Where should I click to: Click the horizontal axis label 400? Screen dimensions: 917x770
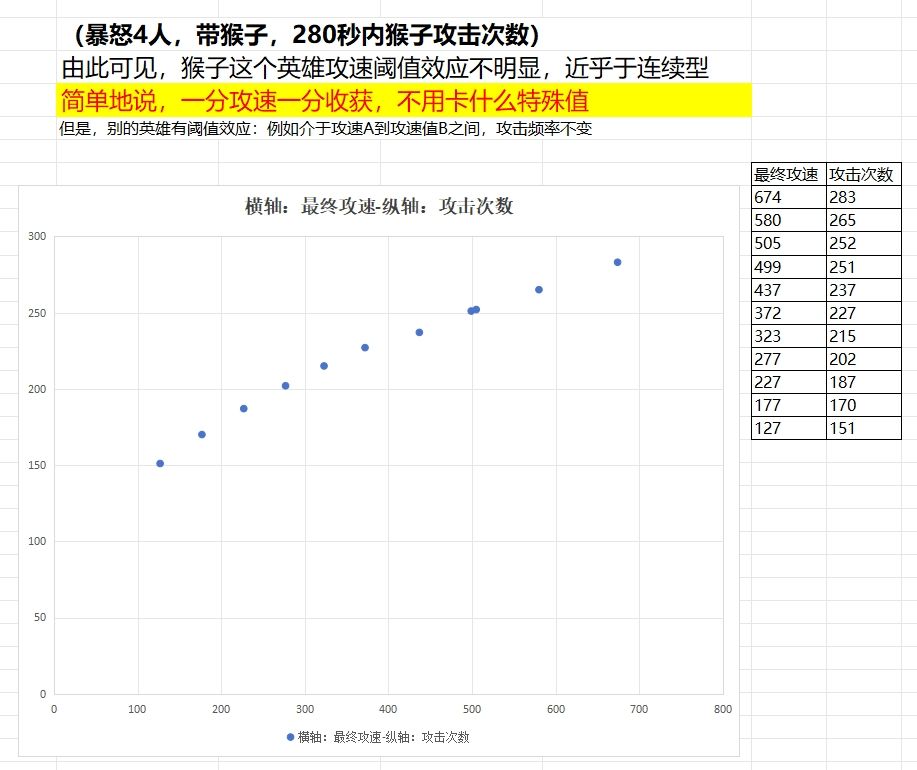(x=388, y=709)
